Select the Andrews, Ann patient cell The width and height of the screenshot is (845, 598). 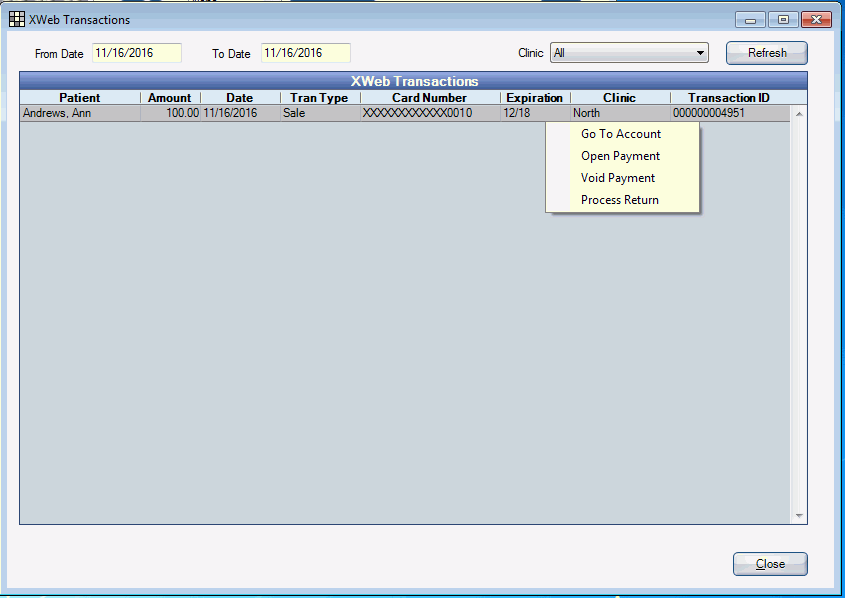[80, 113]
